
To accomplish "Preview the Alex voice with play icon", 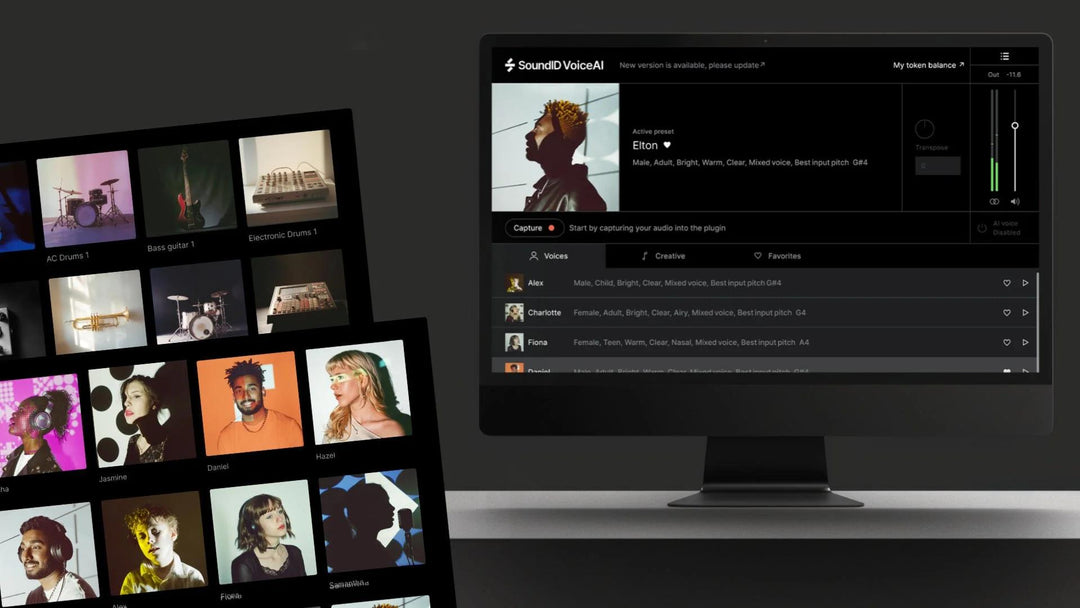I will tap(1026, 283).
